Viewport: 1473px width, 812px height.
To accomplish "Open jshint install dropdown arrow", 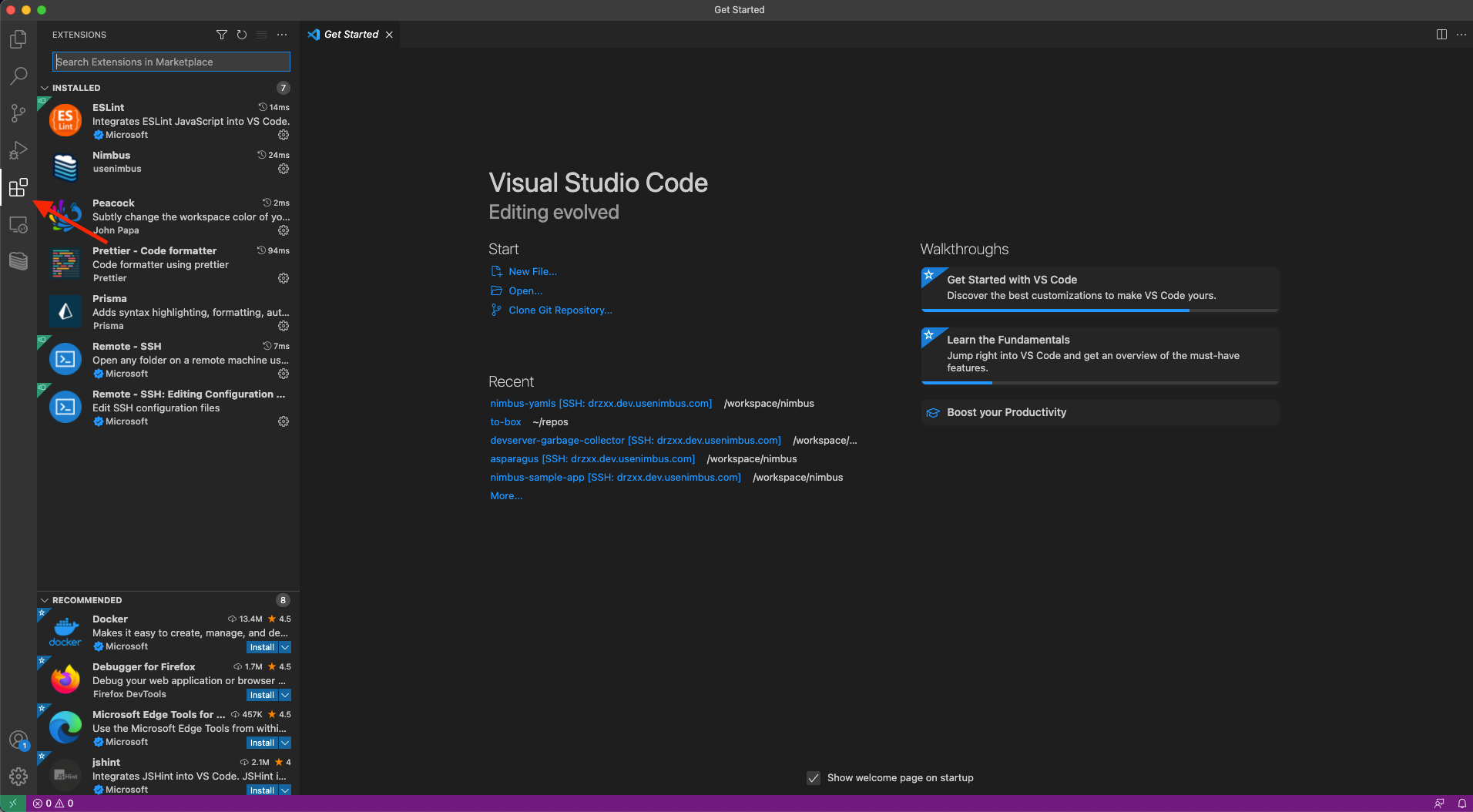I will [285, 790].
